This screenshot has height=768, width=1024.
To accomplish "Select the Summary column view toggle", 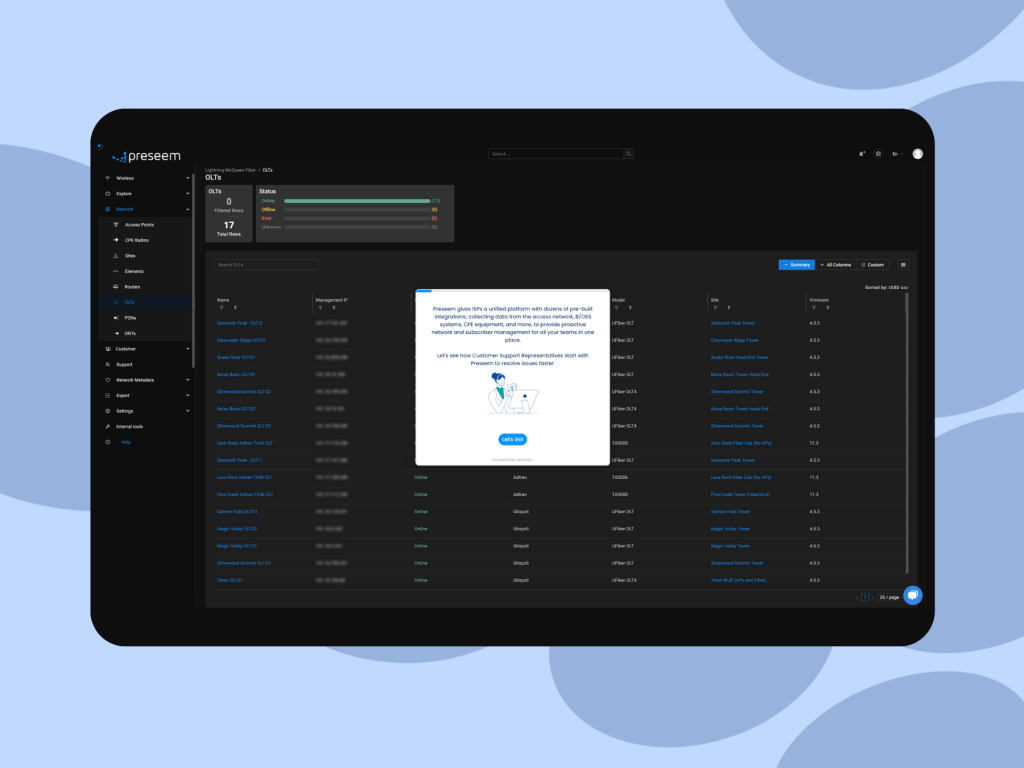I will [796, 265].
